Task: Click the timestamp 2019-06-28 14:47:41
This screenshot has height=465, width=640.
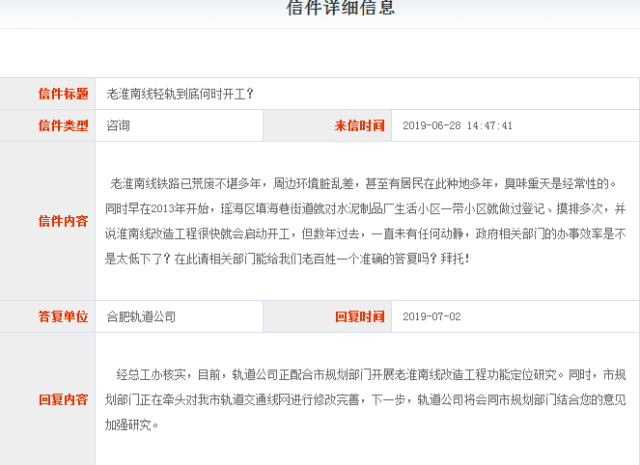Action: point(457,126)
